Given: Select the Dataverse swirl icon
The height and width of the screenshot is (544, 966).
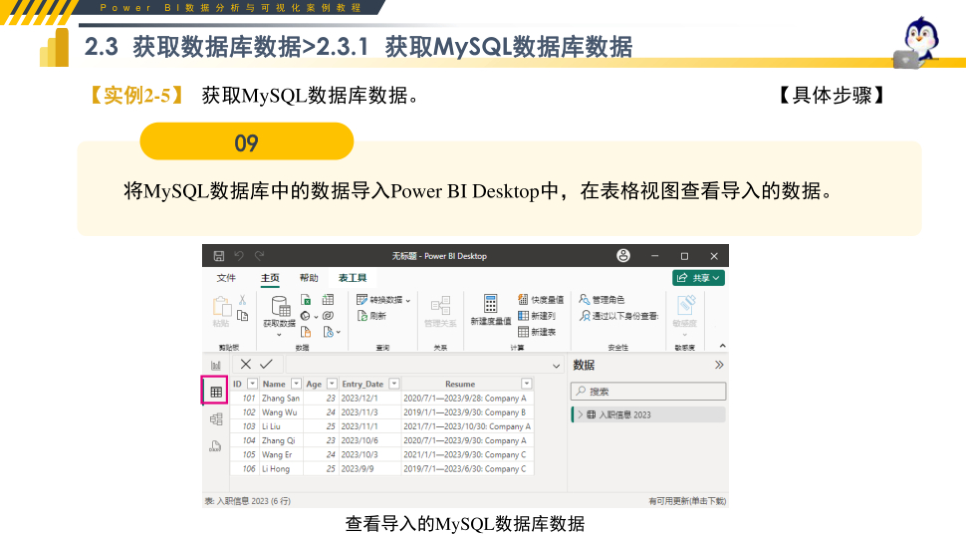Looking at the screenshot, I should click(x=328, y=316).
